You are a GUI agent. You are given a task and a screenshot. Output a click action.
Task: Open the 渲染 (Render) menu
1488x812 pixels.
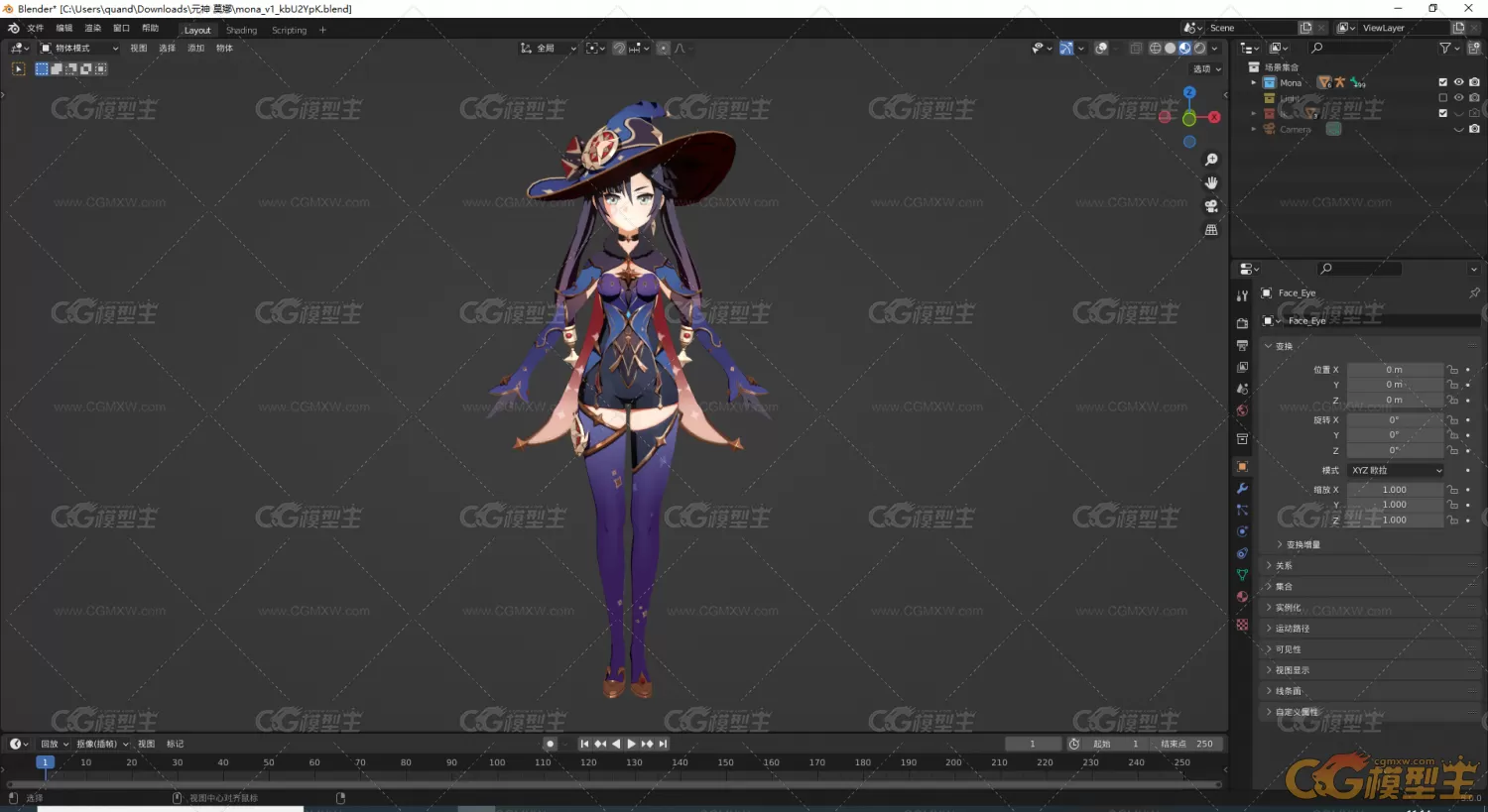tap(92, 29)
